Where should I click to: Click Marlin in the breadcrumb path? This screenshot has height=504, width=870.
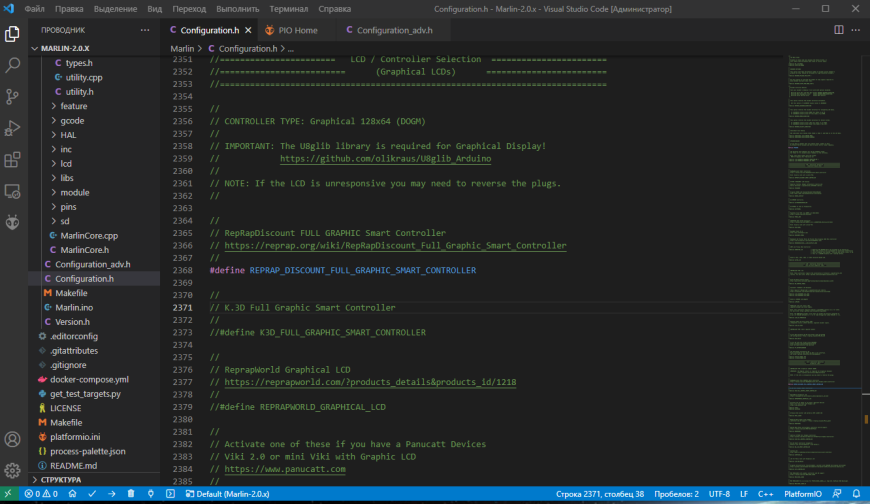click(182, 48)
